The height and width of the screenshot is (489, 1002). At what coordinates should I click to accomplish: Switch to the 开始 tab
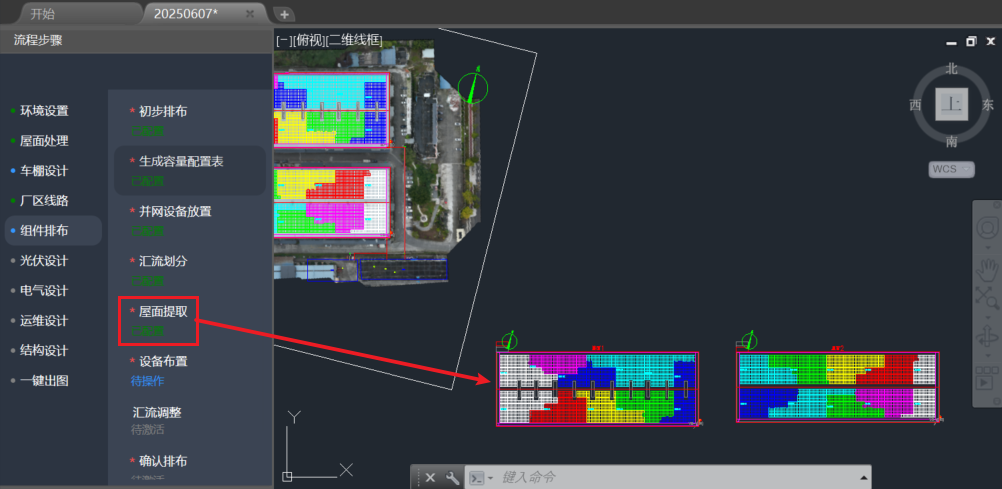[43, 14]
